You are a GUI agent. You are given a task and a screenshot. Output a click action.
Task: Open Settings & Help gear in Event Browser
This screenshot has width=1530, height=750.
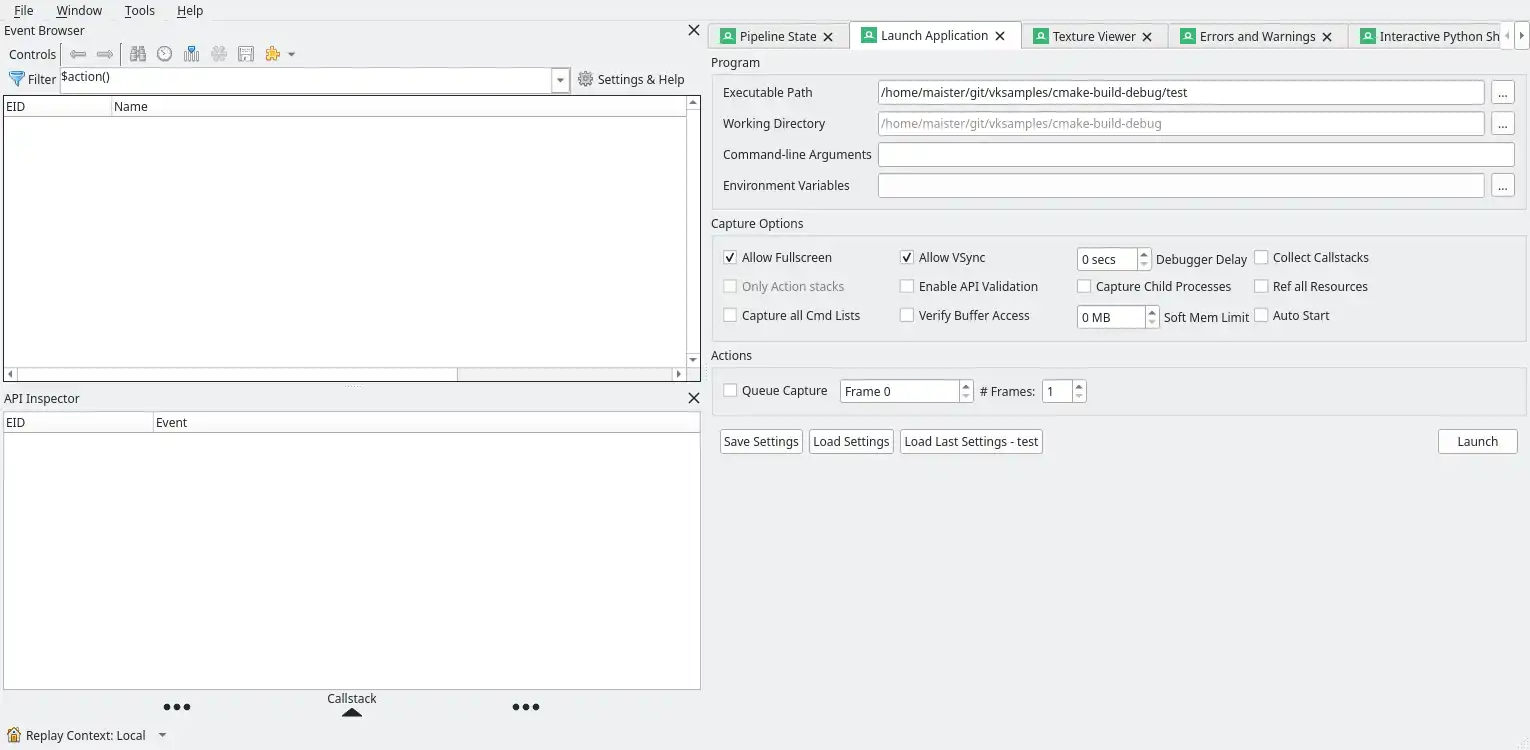pos(631,80)
